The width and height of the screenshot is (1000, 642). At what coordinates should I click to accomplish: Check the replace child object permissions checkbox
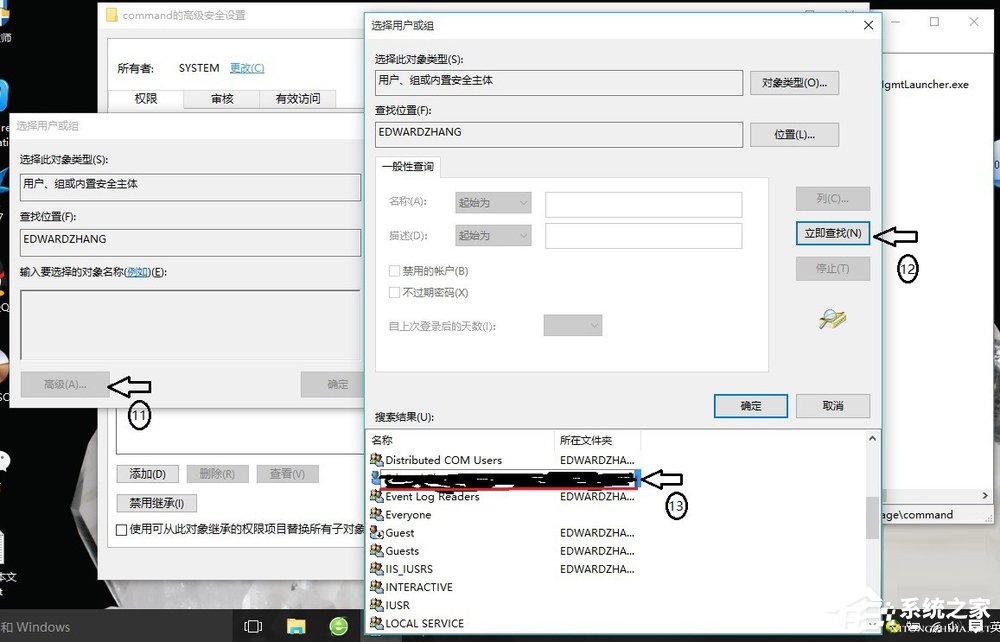(121, 529)
